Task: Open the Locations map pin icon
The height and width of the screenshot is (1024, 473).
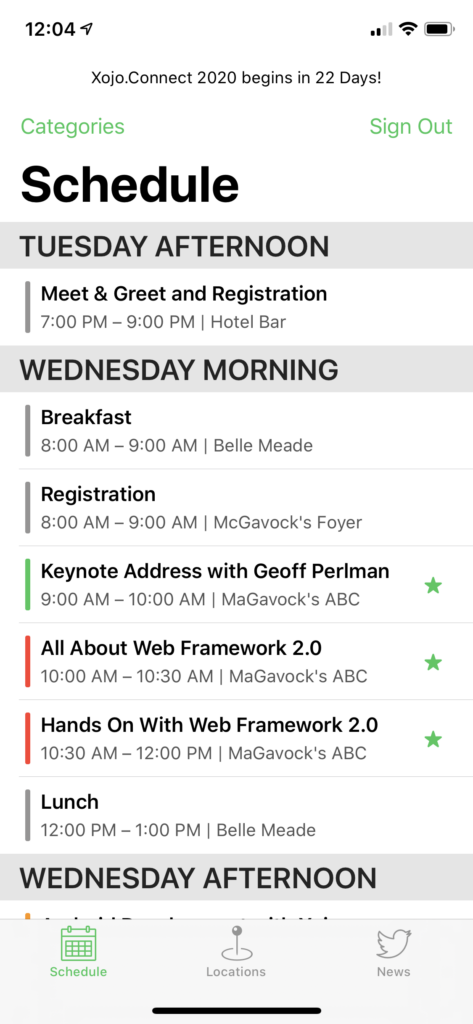Action: (236, 943)
